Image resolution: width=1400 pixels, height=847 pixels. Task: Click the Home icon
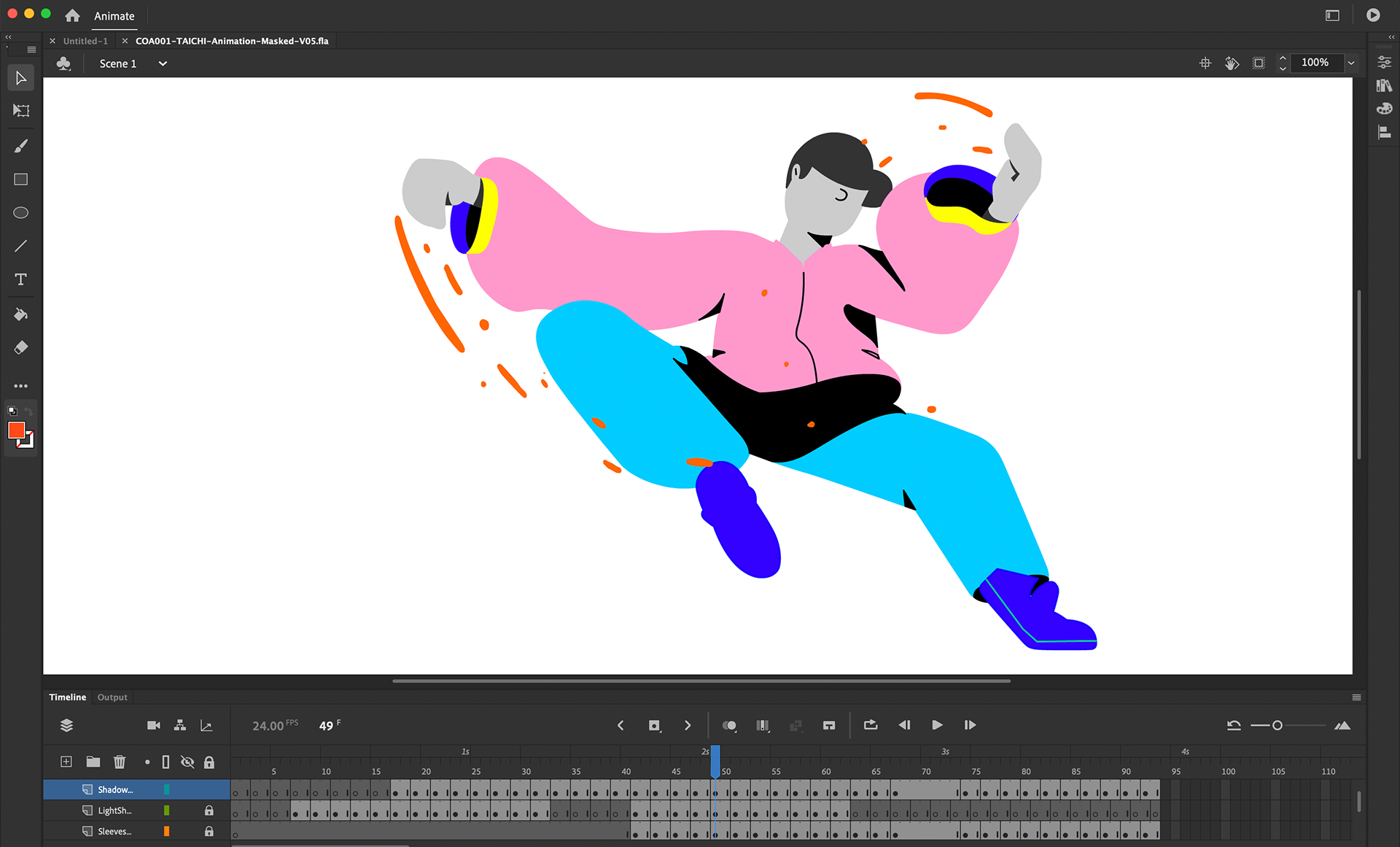coord(72,15)
